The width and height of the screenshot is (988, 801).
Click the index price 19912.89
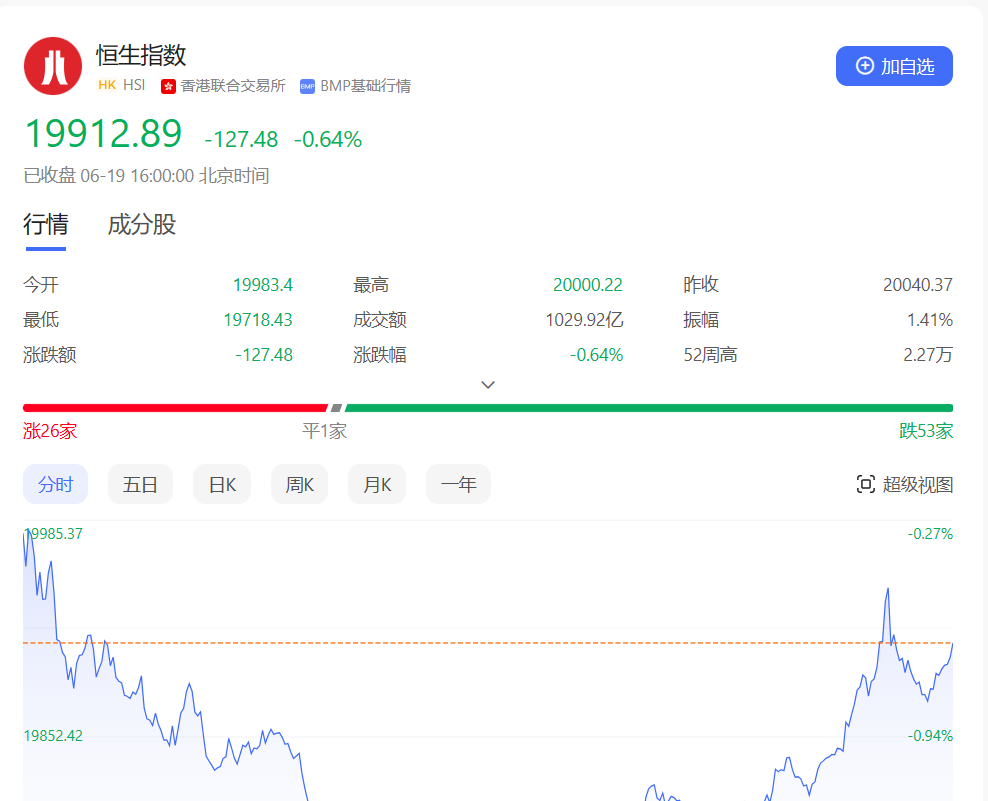point(103,134)
